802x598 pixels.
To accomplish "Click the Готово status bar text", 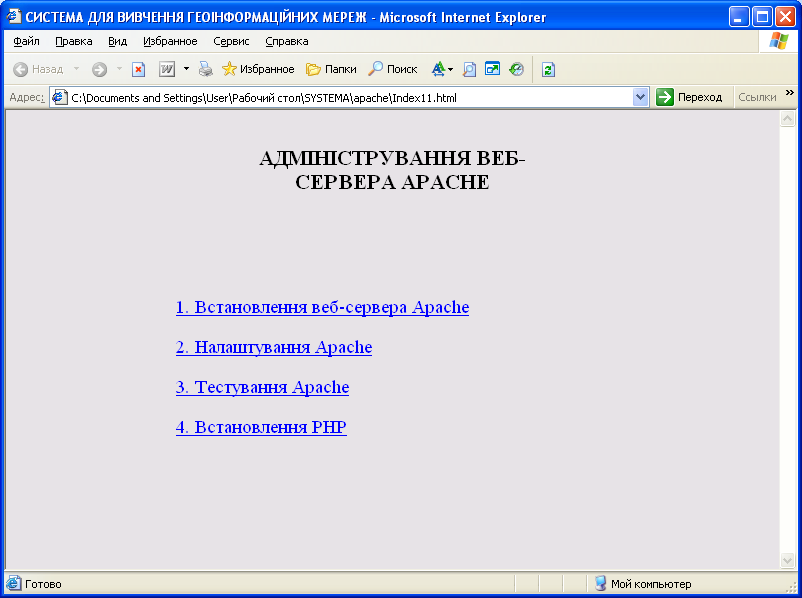I will 43,584.
